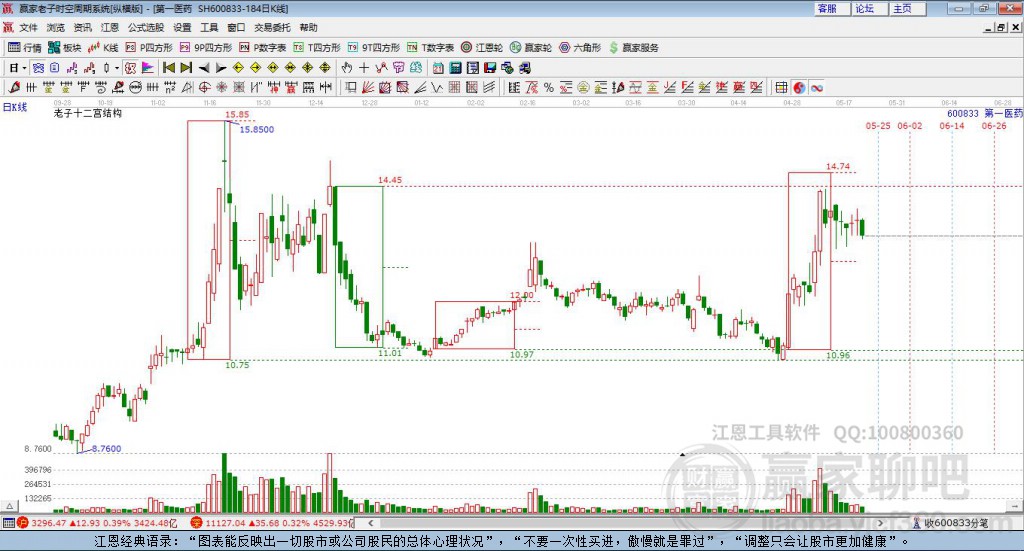Viewport: 1024px width, 551px height.
Task: Click the 主页 homepage button
Action: [907, 8]
